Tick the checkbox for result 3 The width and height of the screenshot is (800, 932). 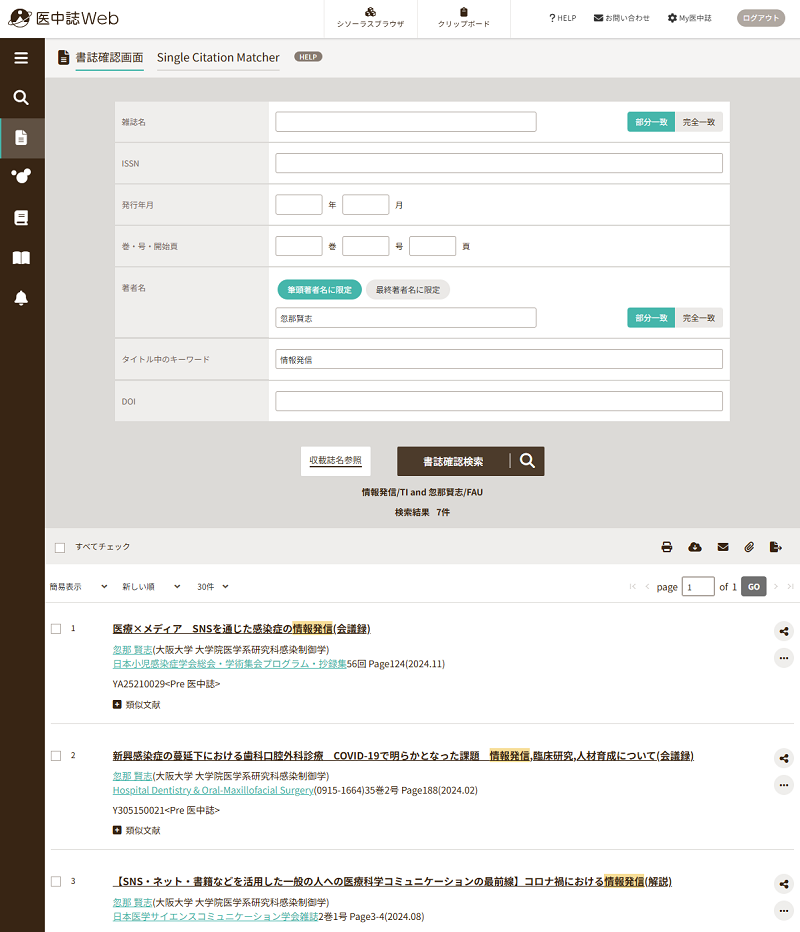click(x=56, y=881)
